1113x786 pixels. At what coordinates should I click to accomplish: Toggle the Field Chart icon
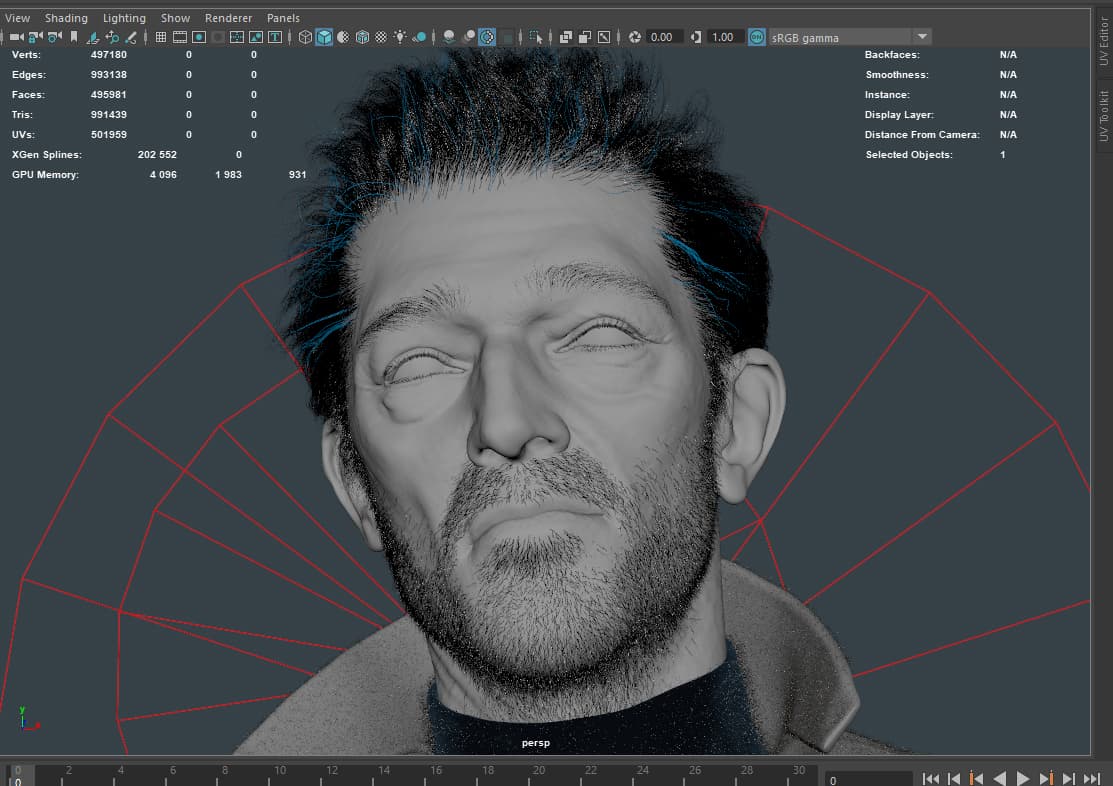(237, 37)
